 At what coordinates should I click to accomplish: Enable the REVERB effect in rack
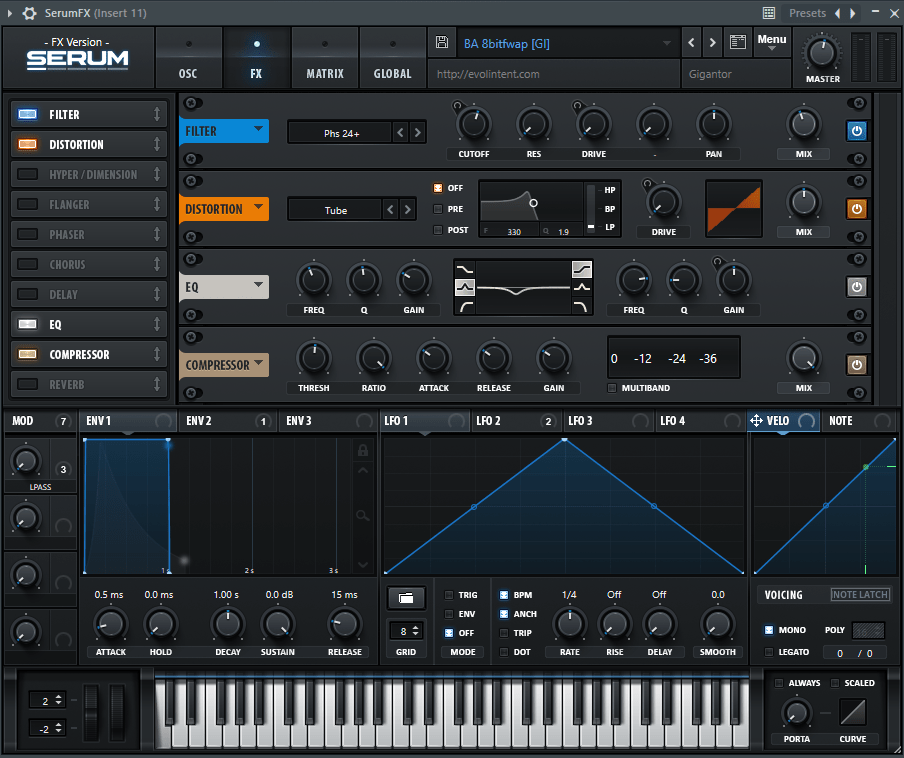(28, 384)
